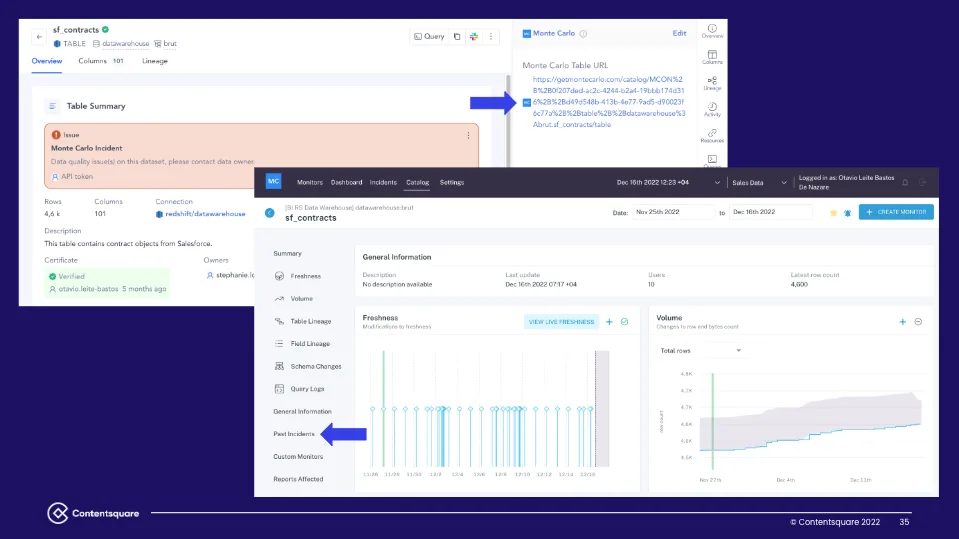Open the three-dot menu next to Slack icon
Screen dimensions: 959x539
(x=491, y=37)
